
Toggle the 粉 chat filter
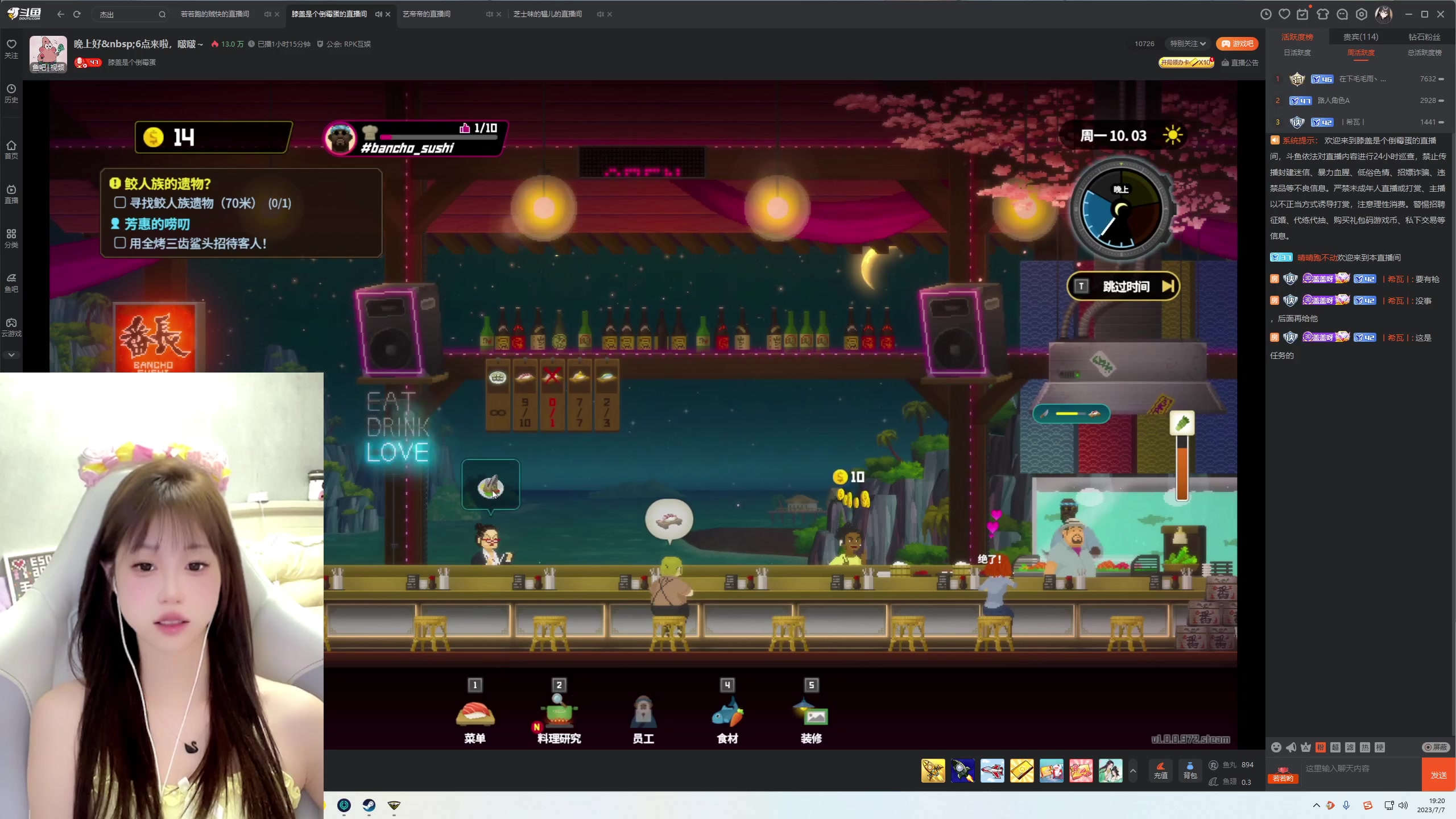(1321, 747)
